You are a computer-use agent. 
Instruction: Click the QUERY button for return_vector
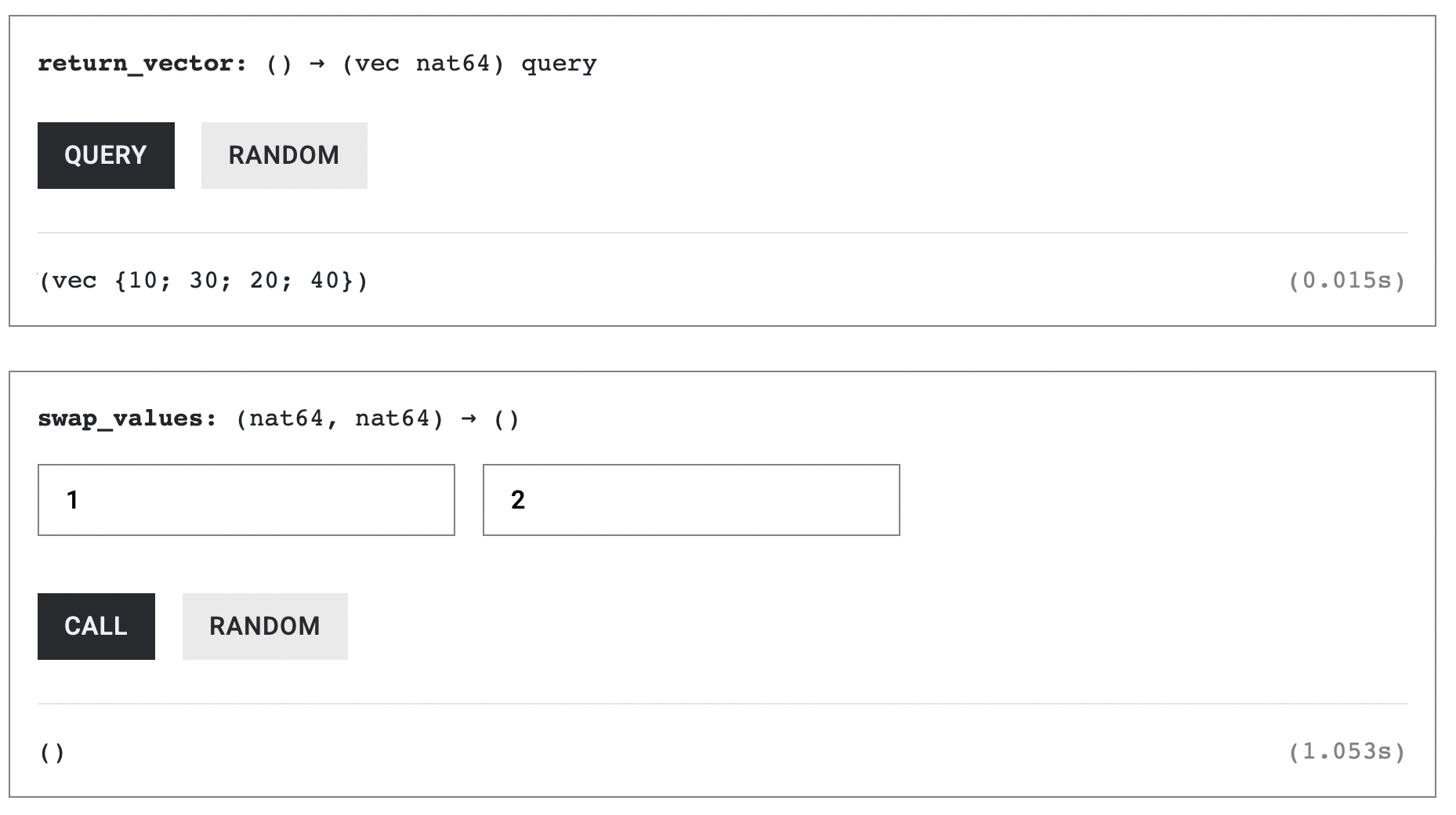point(106,155)
